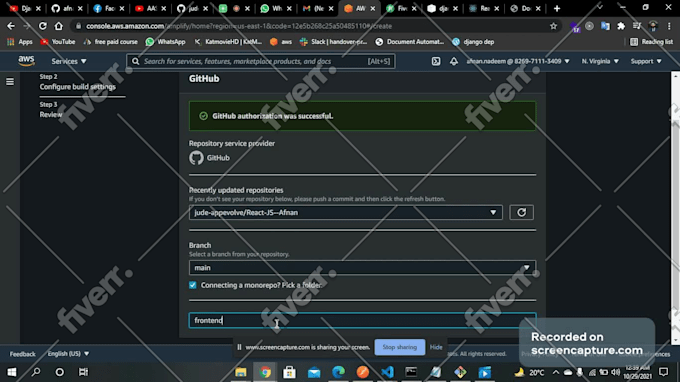Open the free paid course bookmark
This screenshot has width=680, height=382.
tap(111, 42)
